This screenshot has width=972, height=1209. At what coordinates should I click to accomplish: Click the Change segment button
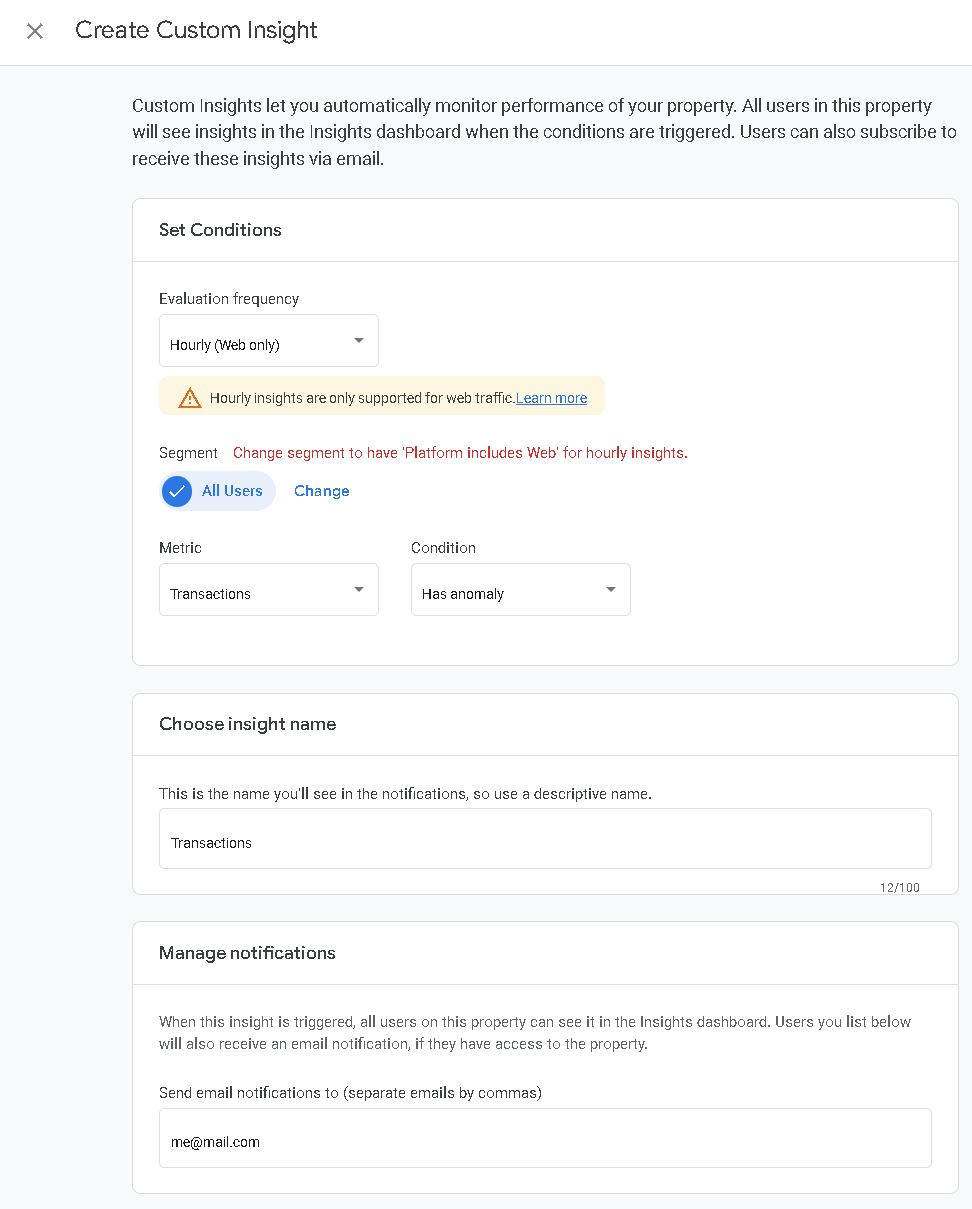[x=322, y=491]
